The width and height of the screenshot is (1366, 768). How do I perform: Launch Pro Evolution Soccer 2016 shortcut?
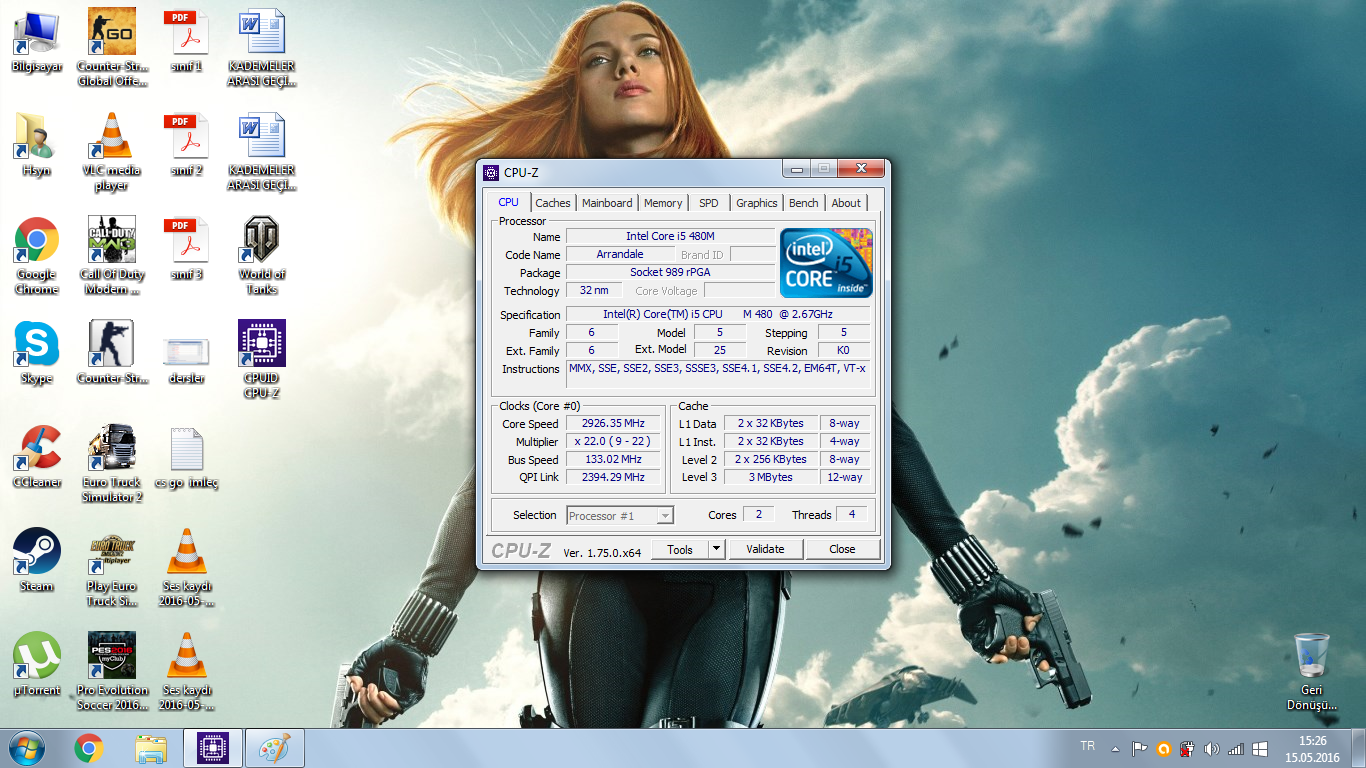pyautogui.click(x=112, y=672)
